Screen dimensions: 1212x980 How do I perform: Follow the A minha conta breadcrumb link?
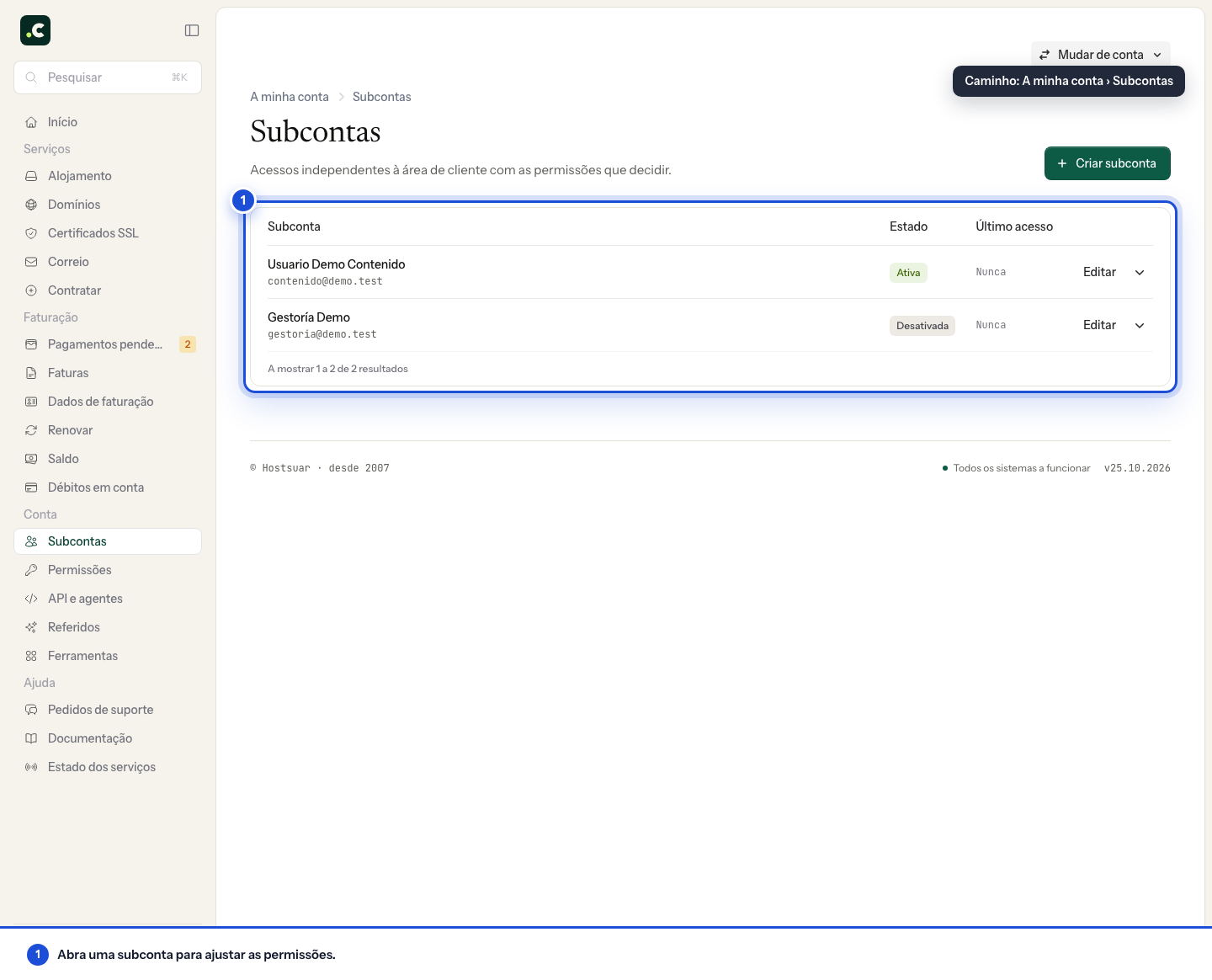coord(290,97)
